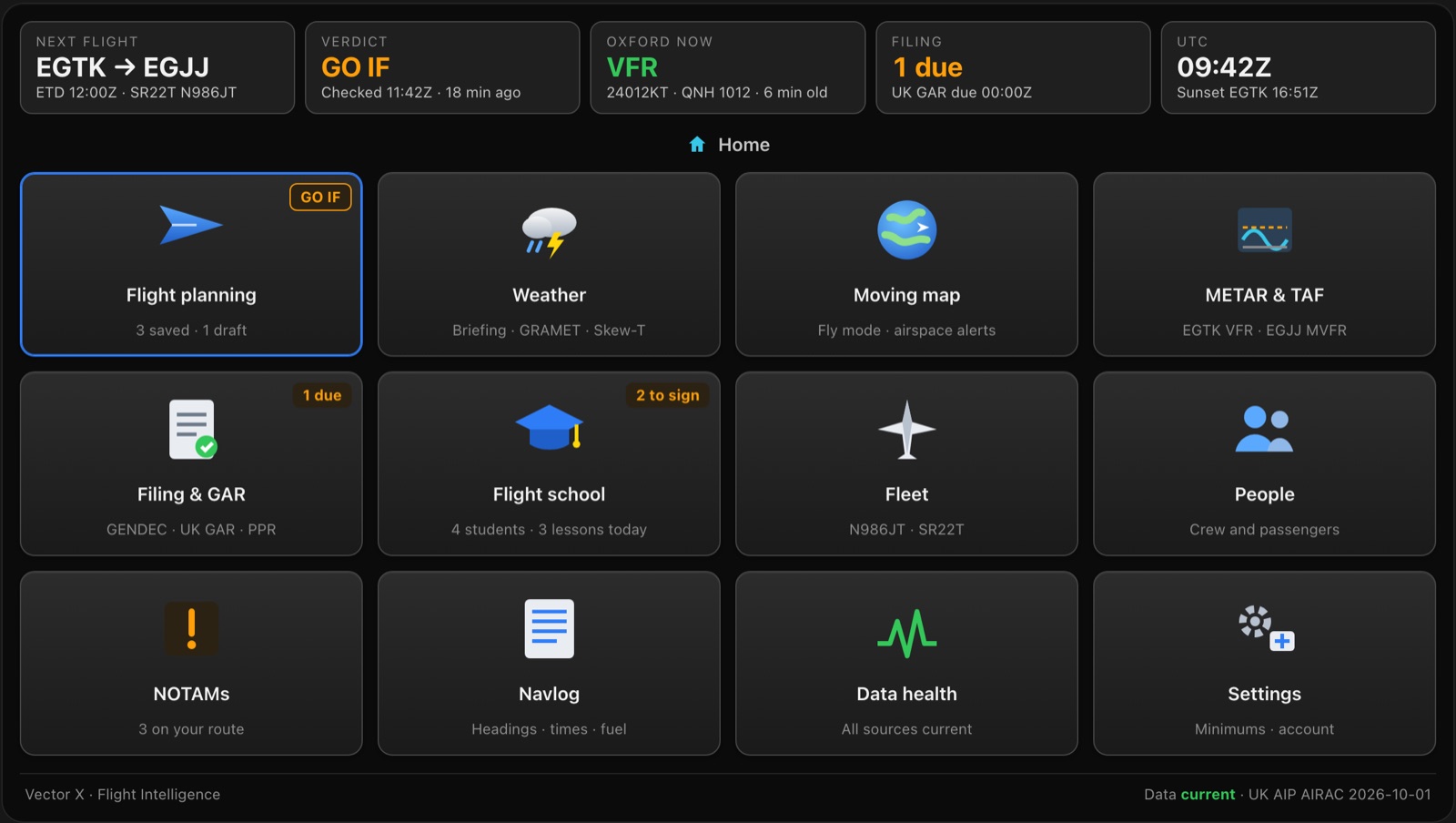Click the Home house icon
1456x823 pixels.
[x=697, y=144]
